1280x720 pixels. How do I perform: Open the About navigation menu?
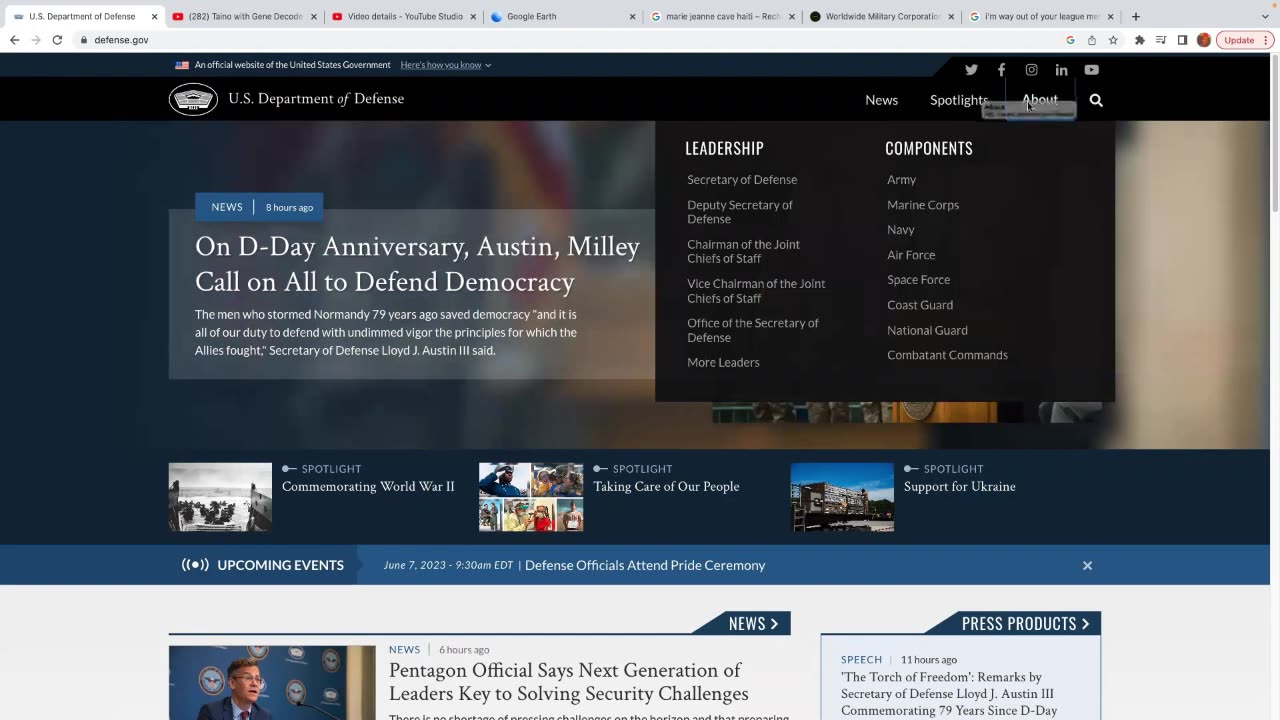1039,99
